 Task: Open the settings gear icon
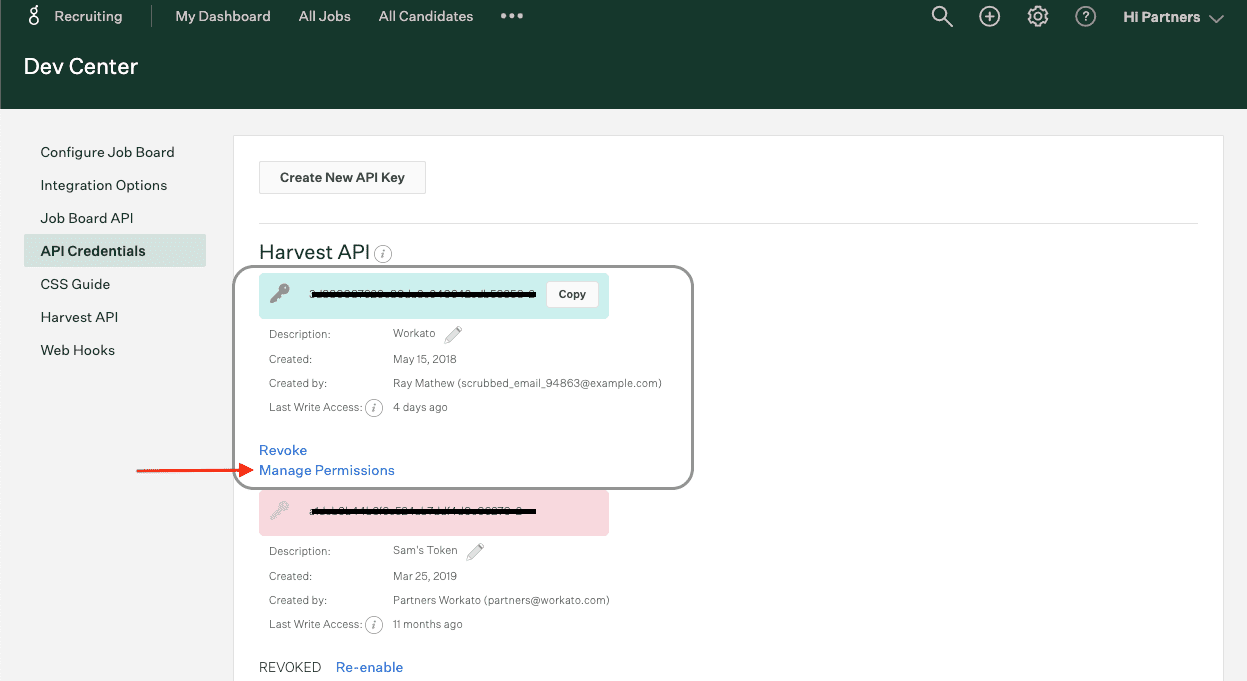click(1037, 16)
